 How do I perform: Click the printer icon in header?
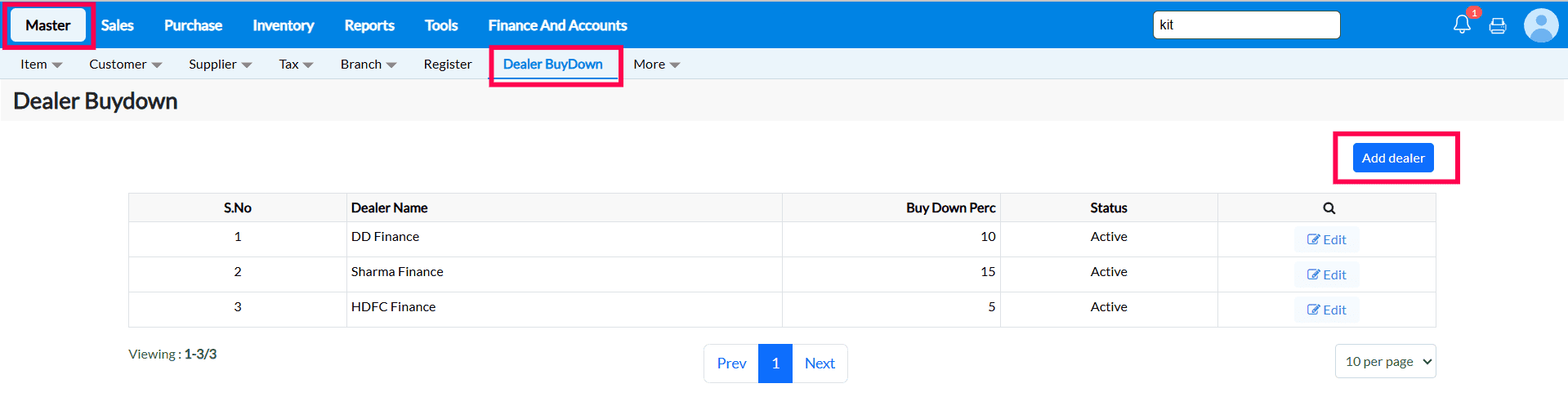(1498, 26)
